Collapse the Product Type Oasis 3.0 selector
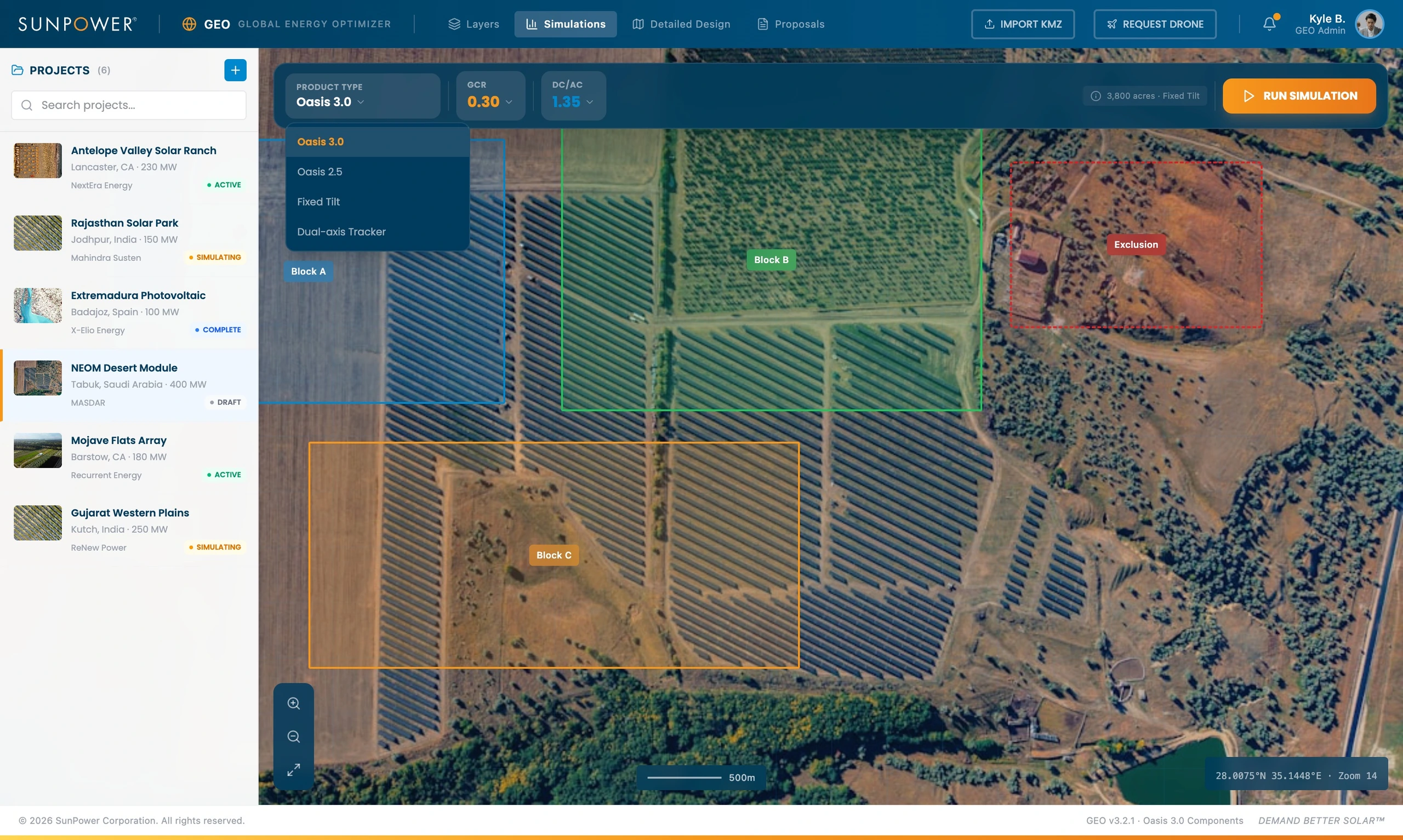The image size is (1403, 840). tap(362, 96)
